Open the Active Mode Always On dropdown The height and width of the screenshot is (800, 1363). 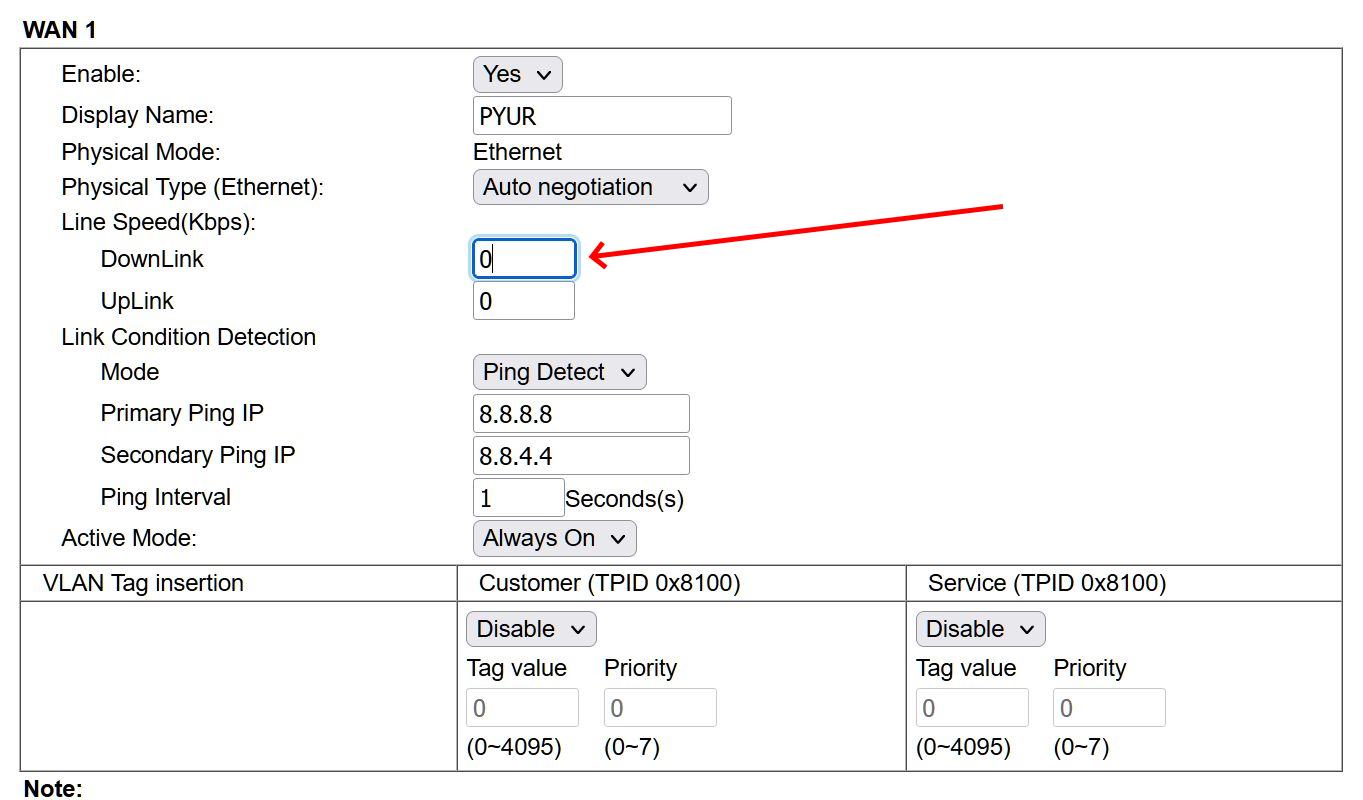554,538
